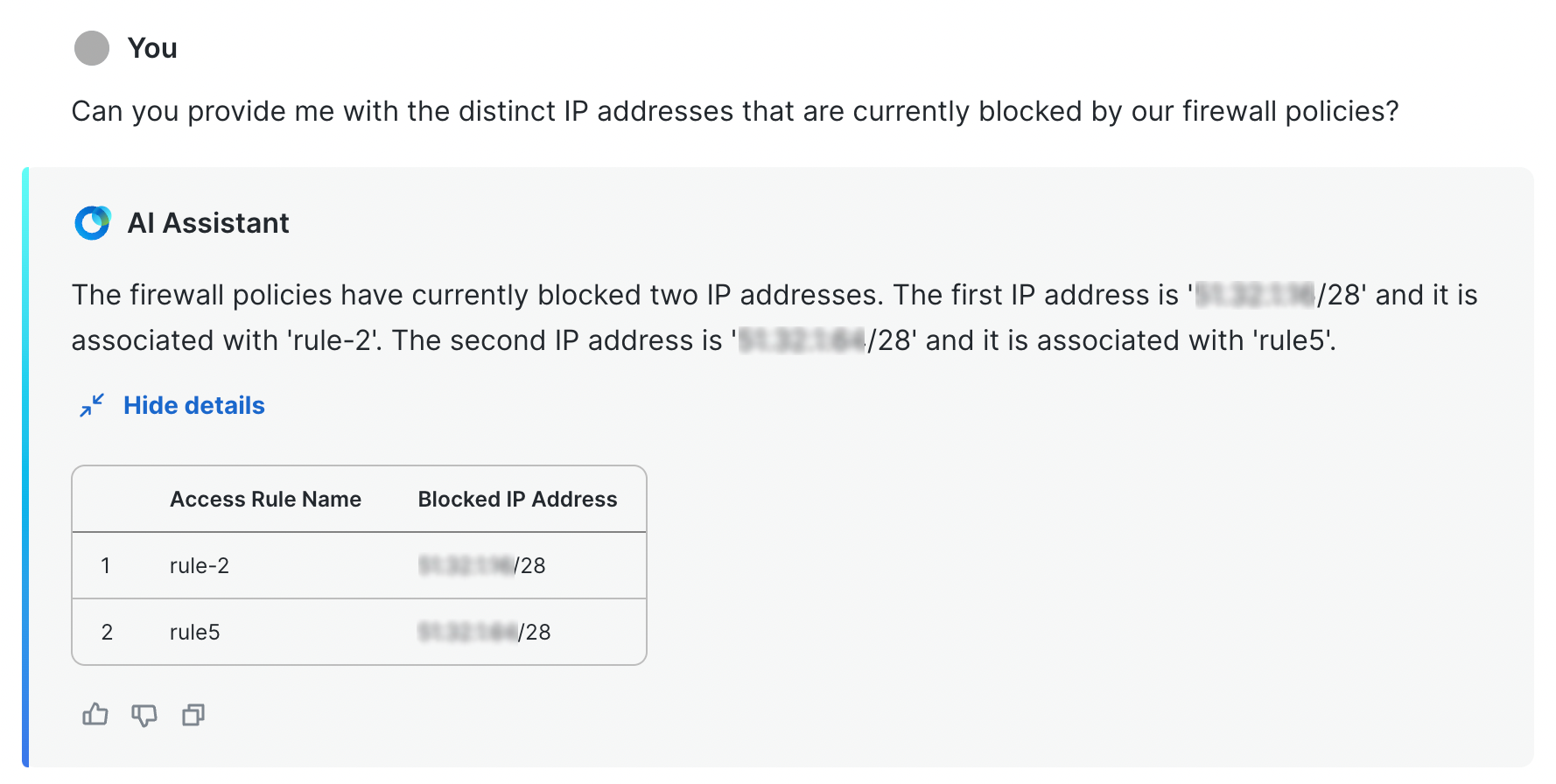The image size is (1556, 784).
Task: Collapse details using the Hide details control
Action: (193, 404)
